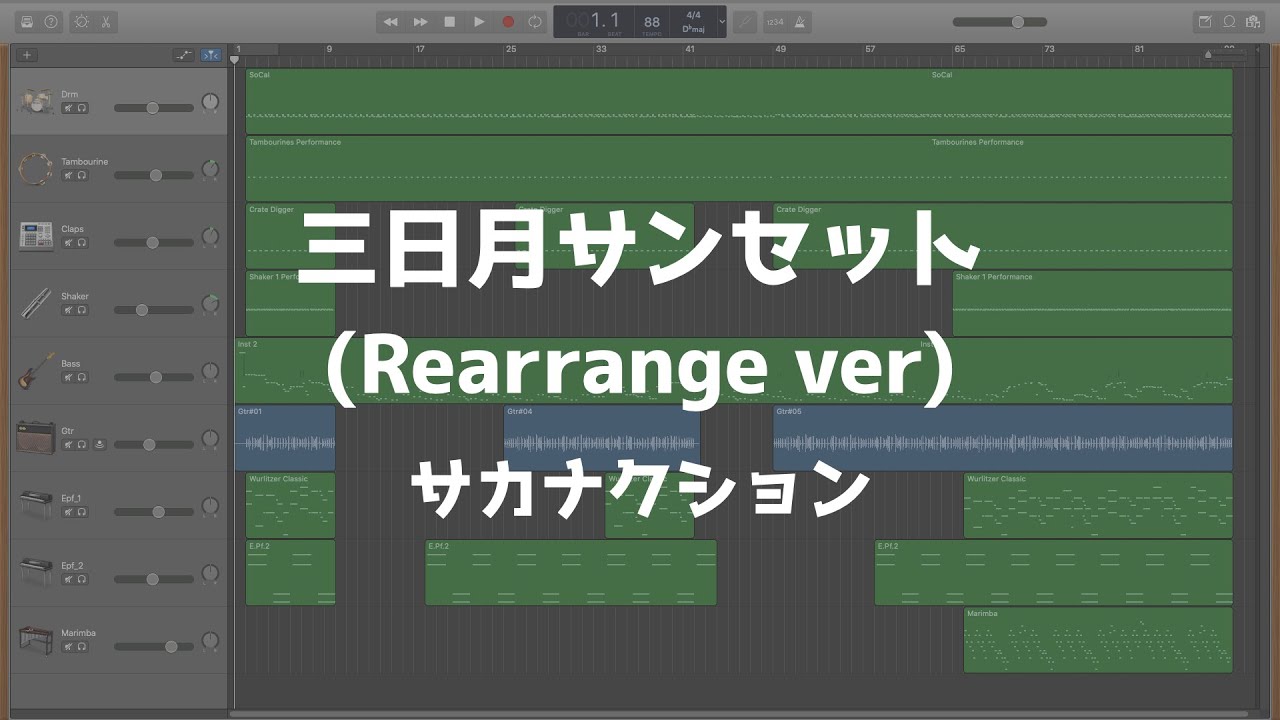Open Quick Help
This screenshot has height=720, width=1280.
point(51,21)
